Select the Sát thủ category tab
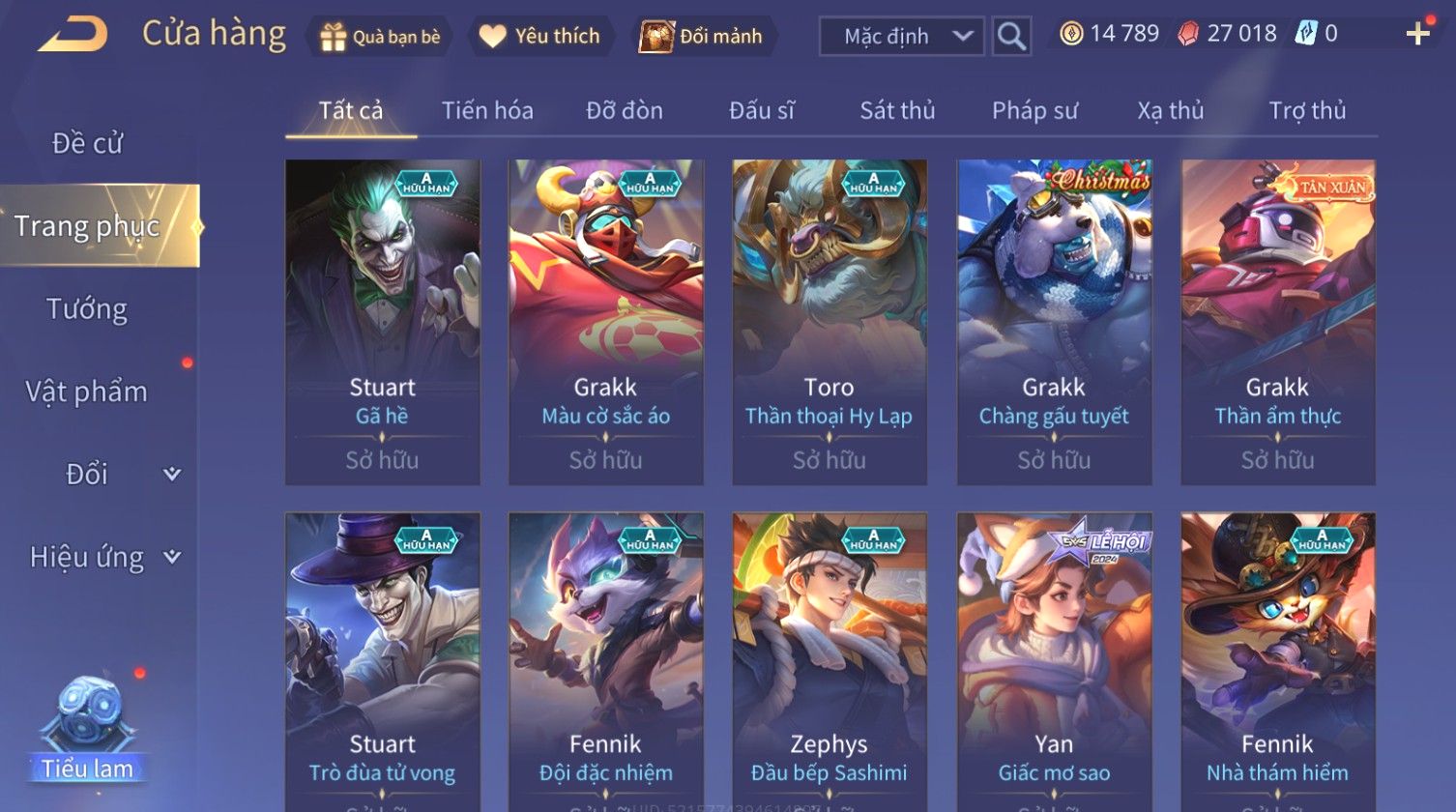Image resolution: width=1456 pixels, height=812 pixels. 897,110
